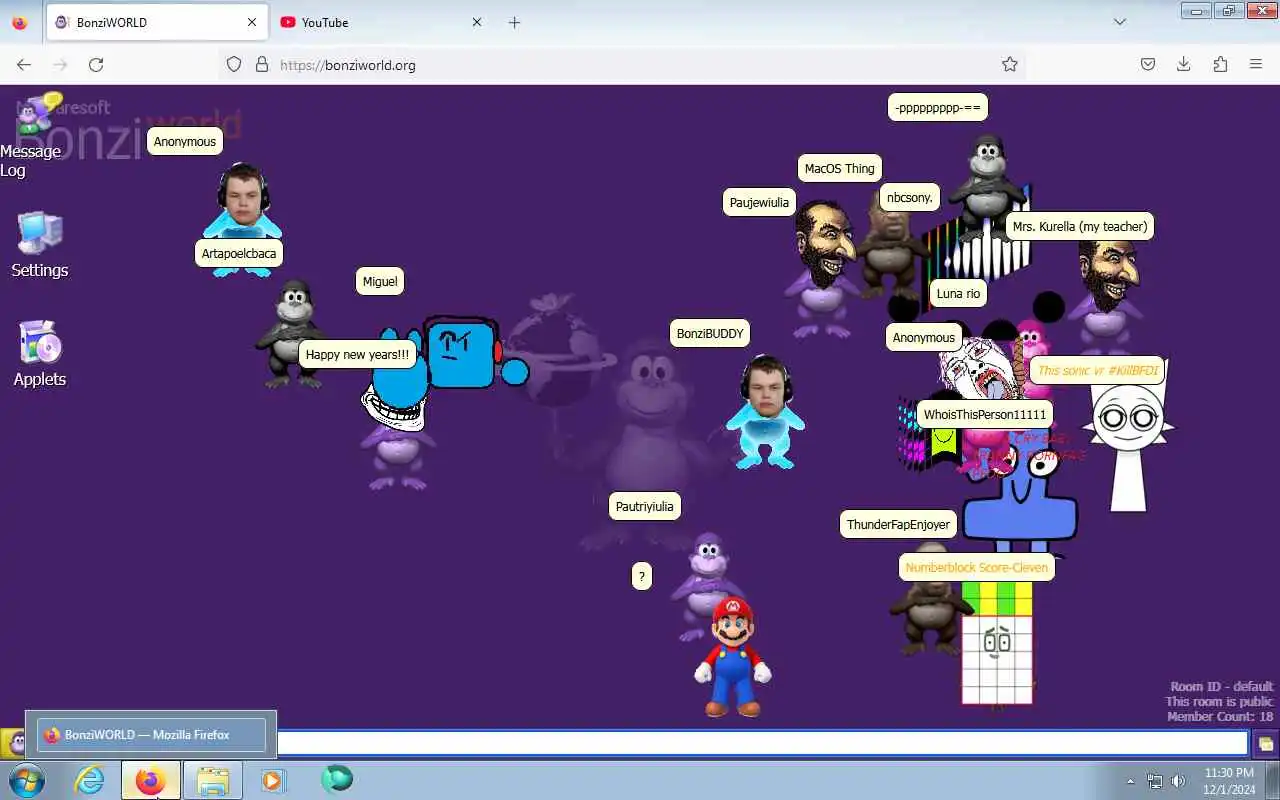The image size is (1280, 800).
Task: Open the Firefox downloads panel
Action: click(x=1184, y=64)
